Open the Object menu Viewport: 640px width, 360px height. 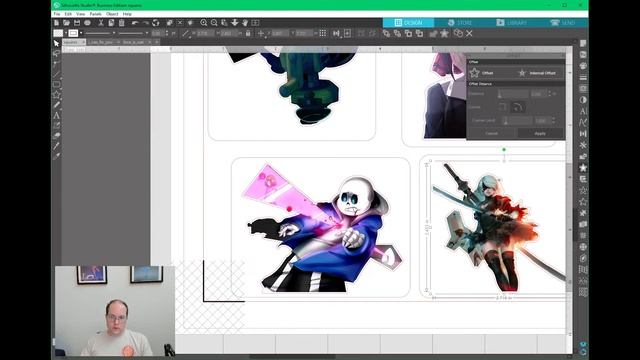click(x=112, y=14)
